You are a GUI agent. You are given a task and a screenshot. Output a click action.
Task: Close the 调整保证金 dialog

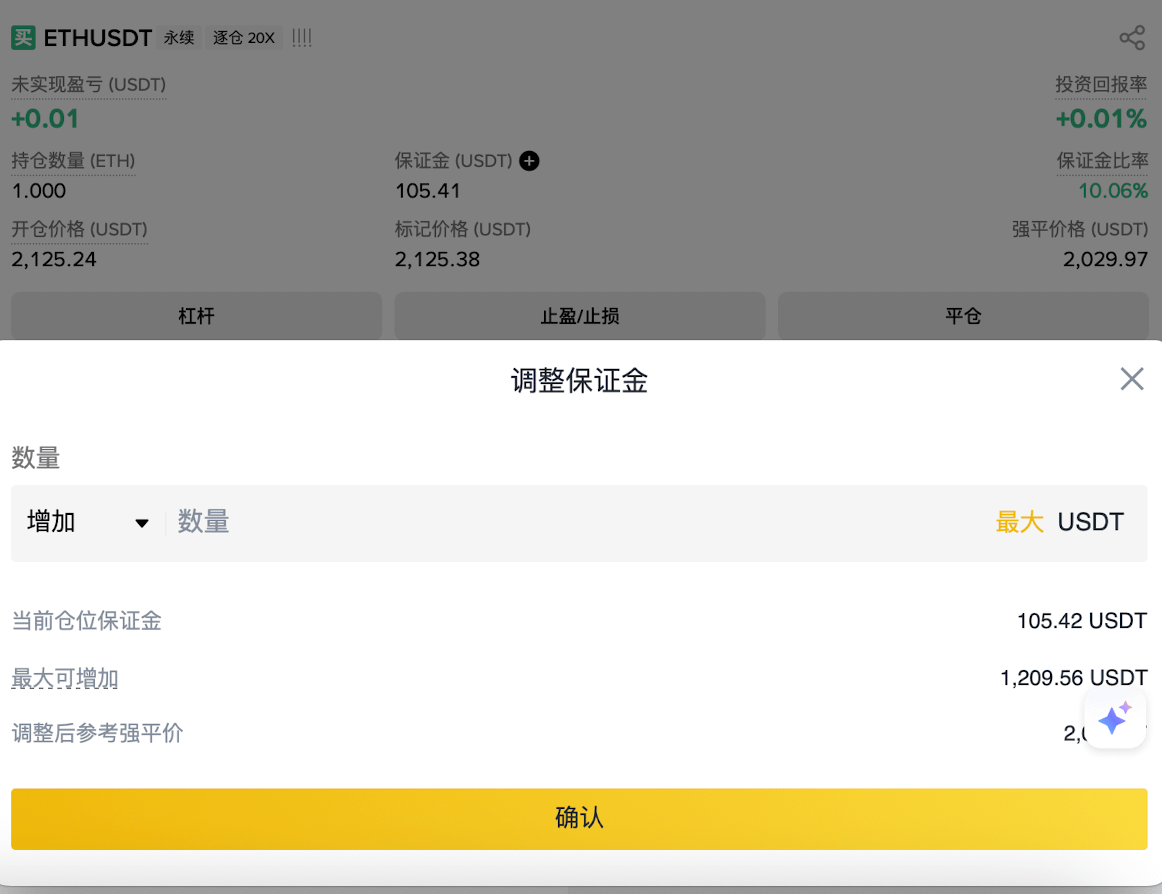tap(1131, 379)
